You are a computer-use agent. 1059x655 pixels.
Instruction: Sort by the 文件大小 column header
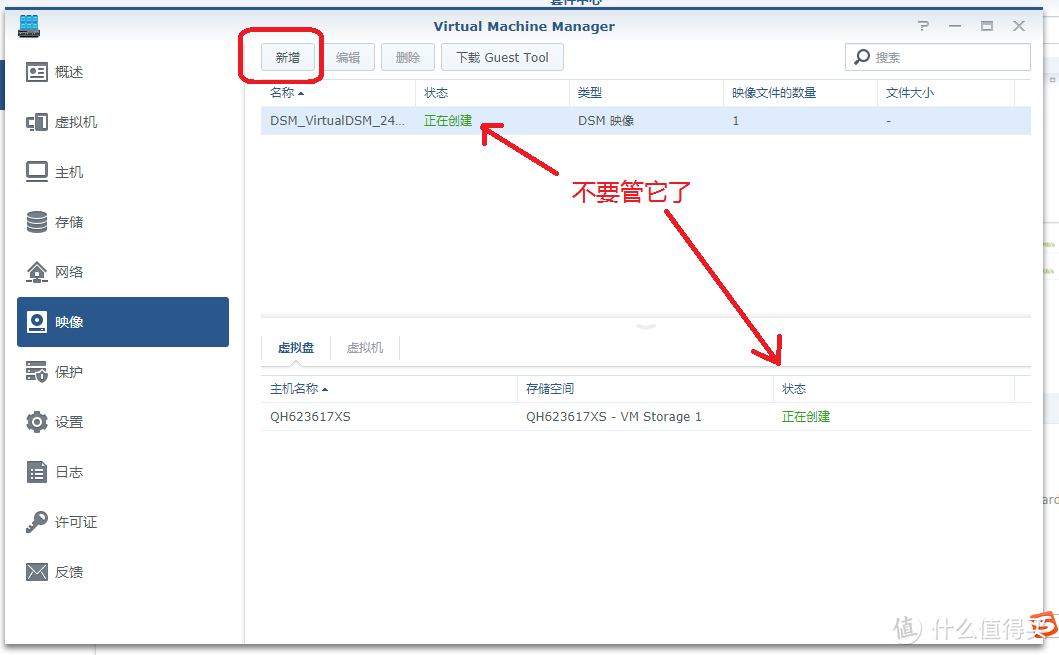coord(946,93)
